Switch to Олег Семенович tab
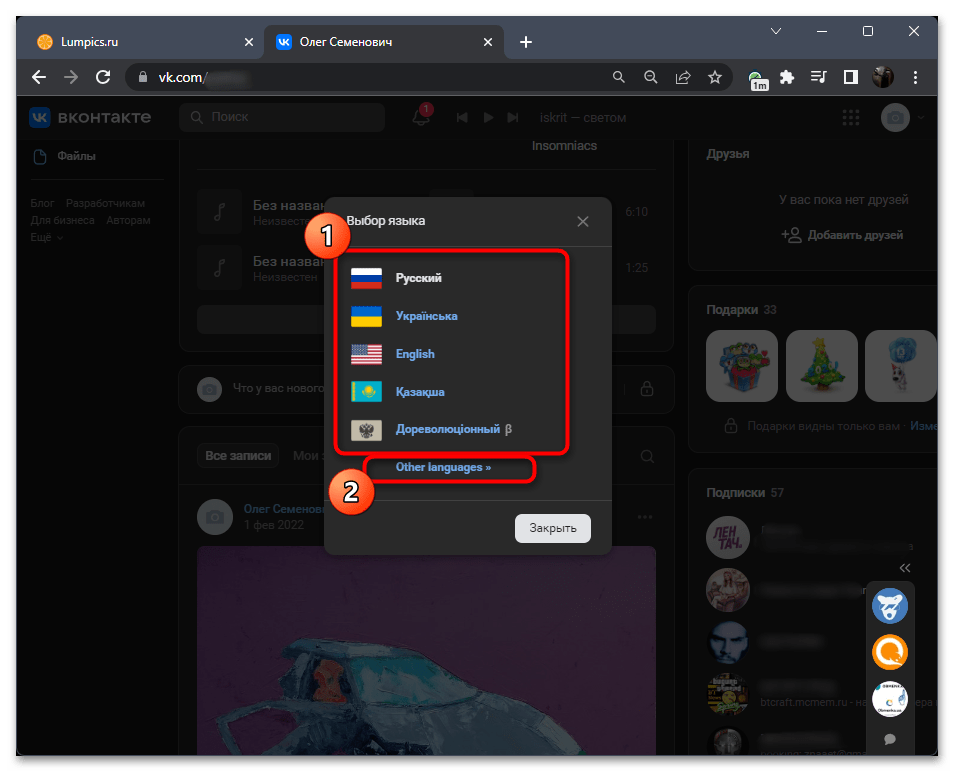The height and width of the screenshot is (772, 954). coord(383,42)
